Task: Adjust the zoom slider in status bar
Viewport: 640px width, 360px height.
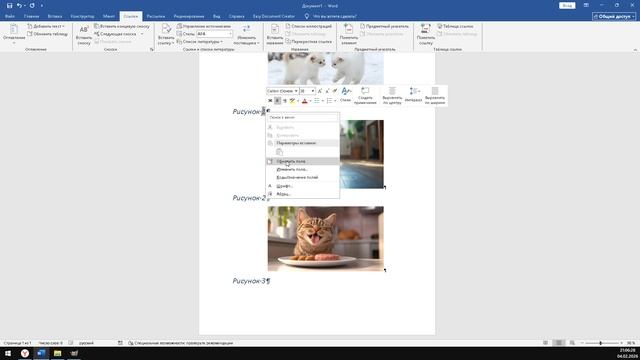Action: click(x=600, y=343)
